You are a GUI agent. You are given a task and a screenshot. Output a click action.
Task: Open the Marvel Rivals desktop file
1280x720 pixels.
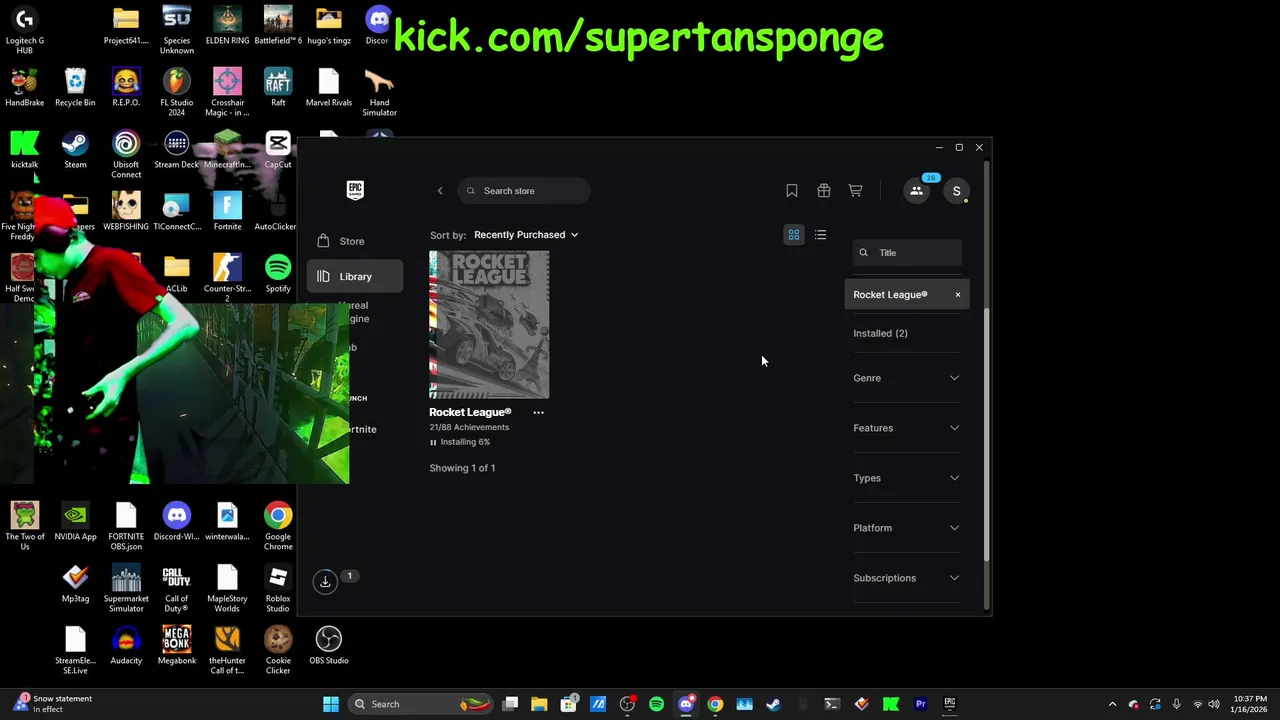(x=328, y=88)
